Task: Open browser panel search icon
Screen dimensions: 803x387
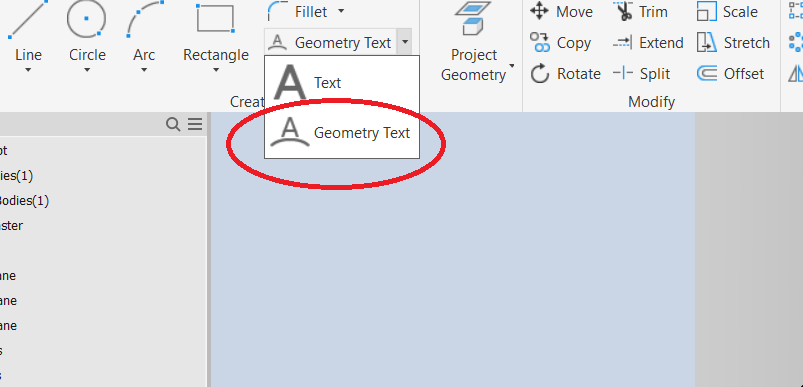Action: tap(173, 124)
